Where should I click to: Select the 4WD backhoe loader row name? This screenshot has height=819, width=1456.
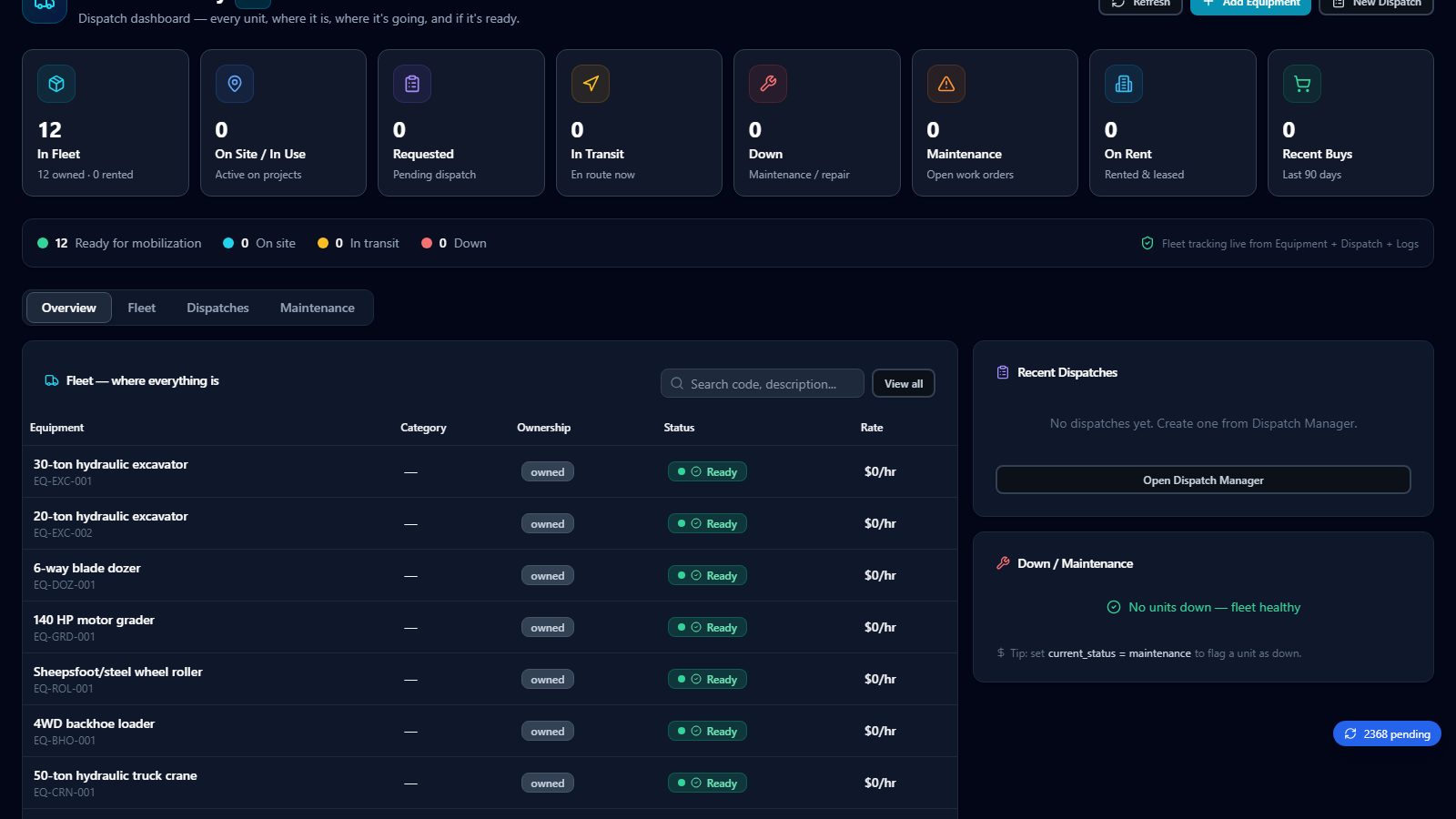pos(94,723)
